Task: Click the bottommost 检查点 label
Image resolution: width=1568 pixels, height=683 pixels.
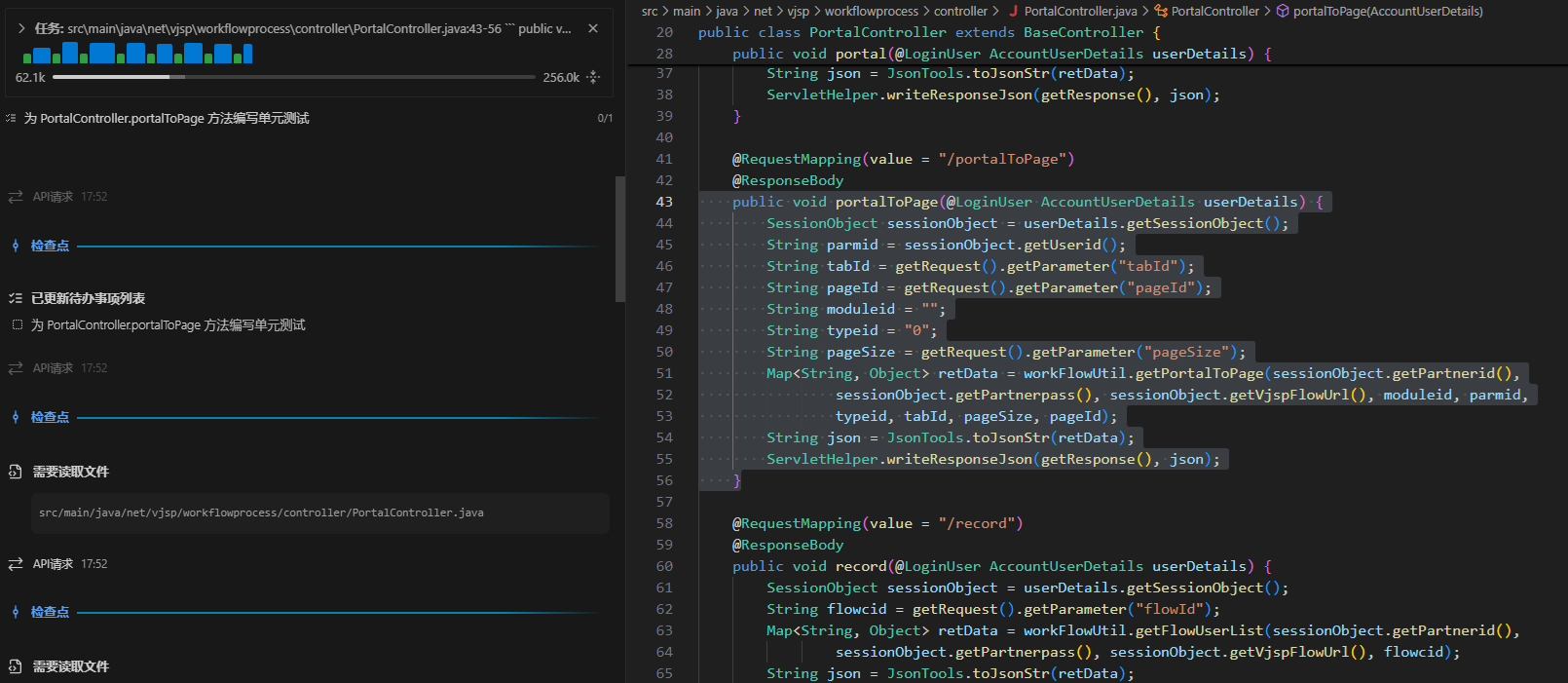Action: pyautogui.click(x=50, y=612)
